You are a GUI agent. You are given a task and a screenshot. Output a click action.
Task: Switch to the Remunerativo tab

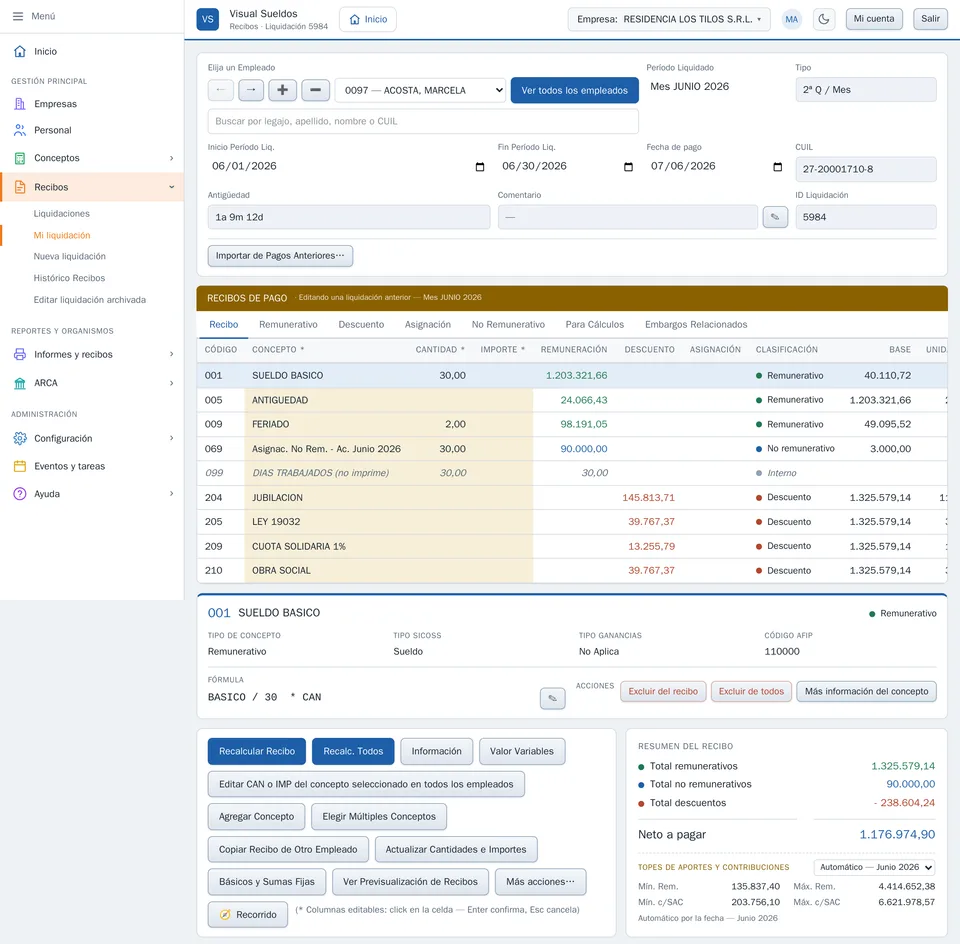pyautogui.click(x=288, y=324)
